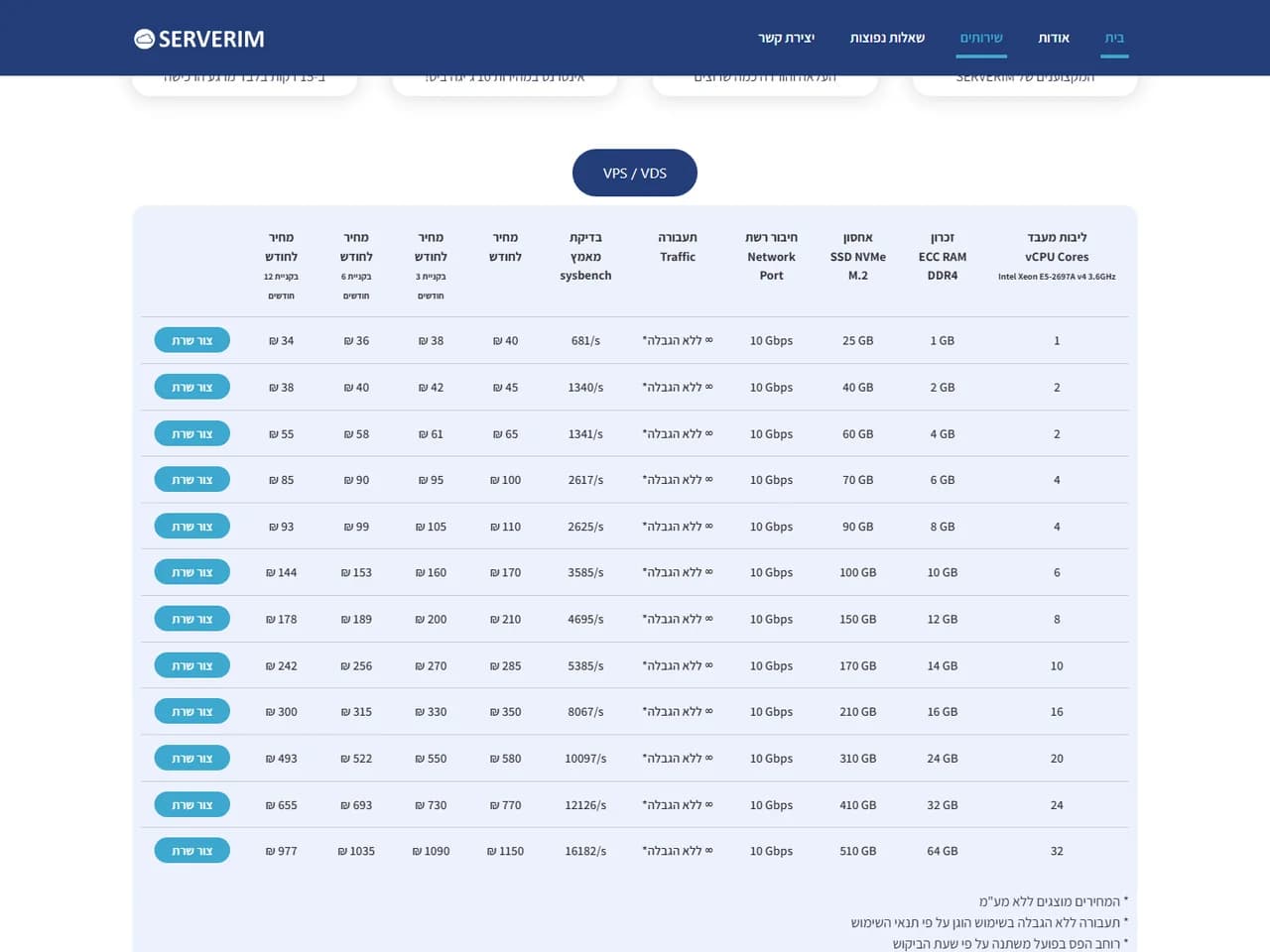
Task: Open the בית menu item
Action: tap(1114, 38)
